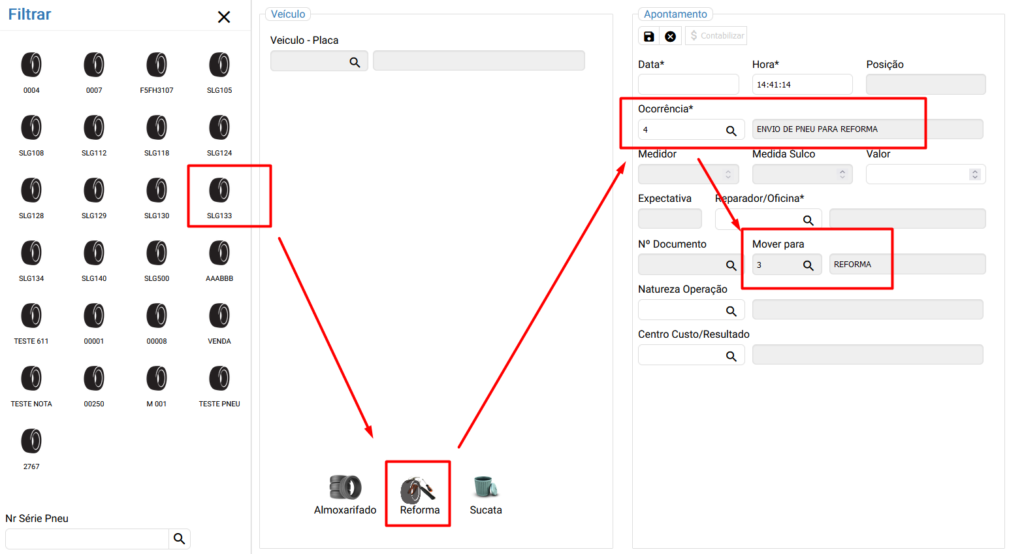
Task: Open Ocorrência lookup search
Action: [731, 130]
